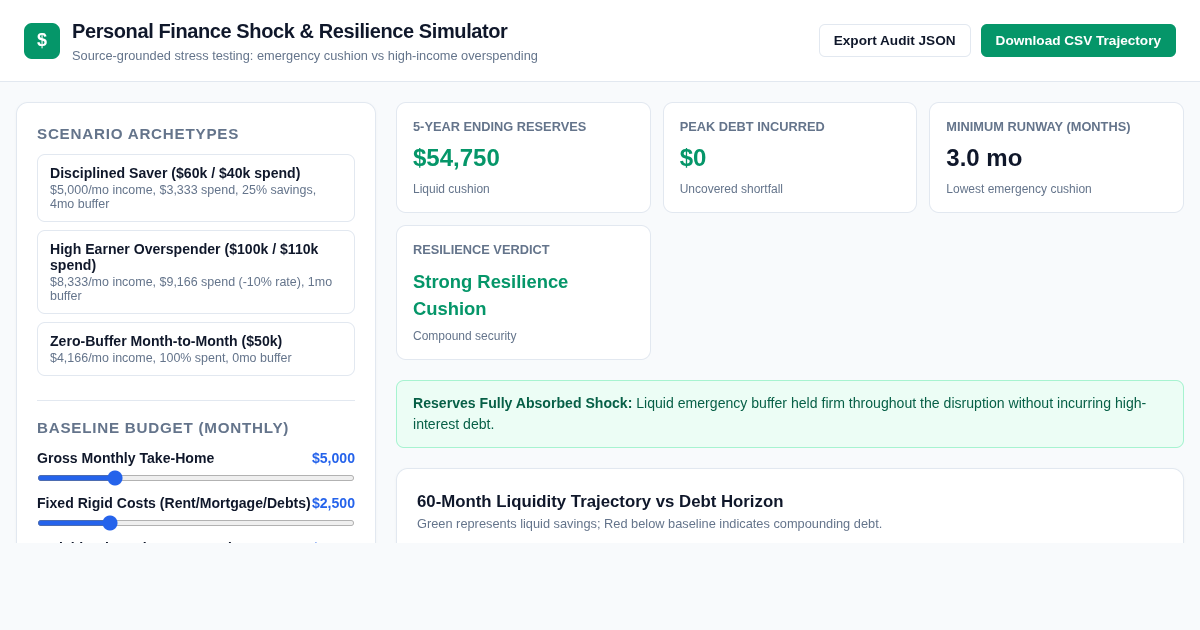Click the Personal Finance Shock & Resilience Simulator title

click(x=290, y=31)
